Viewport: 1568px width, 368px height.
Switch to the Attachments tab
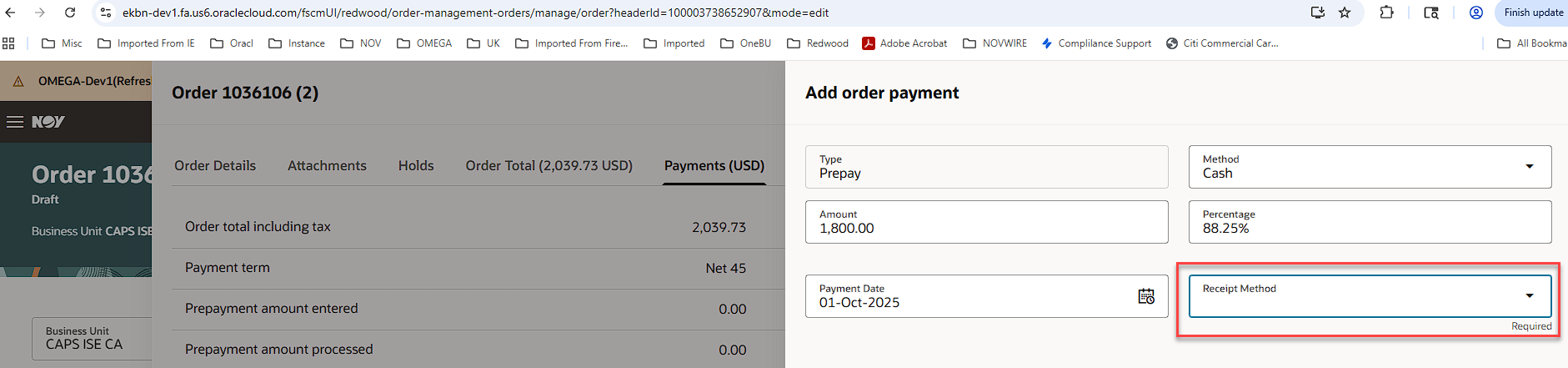(x=327, y=165)
